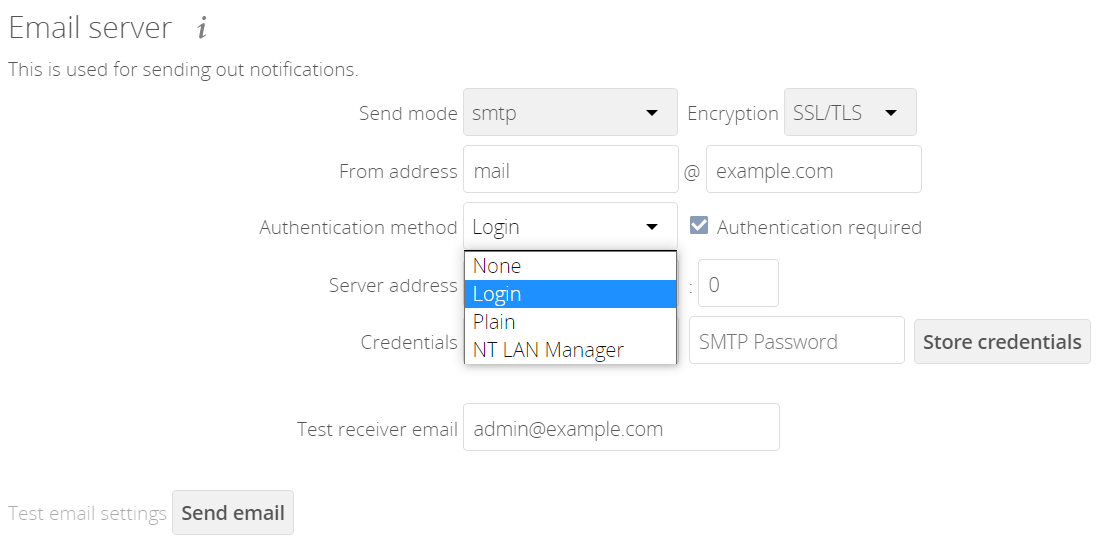Focus the From address name field
Screen dimensions: 1102x549
click(570, 170)
